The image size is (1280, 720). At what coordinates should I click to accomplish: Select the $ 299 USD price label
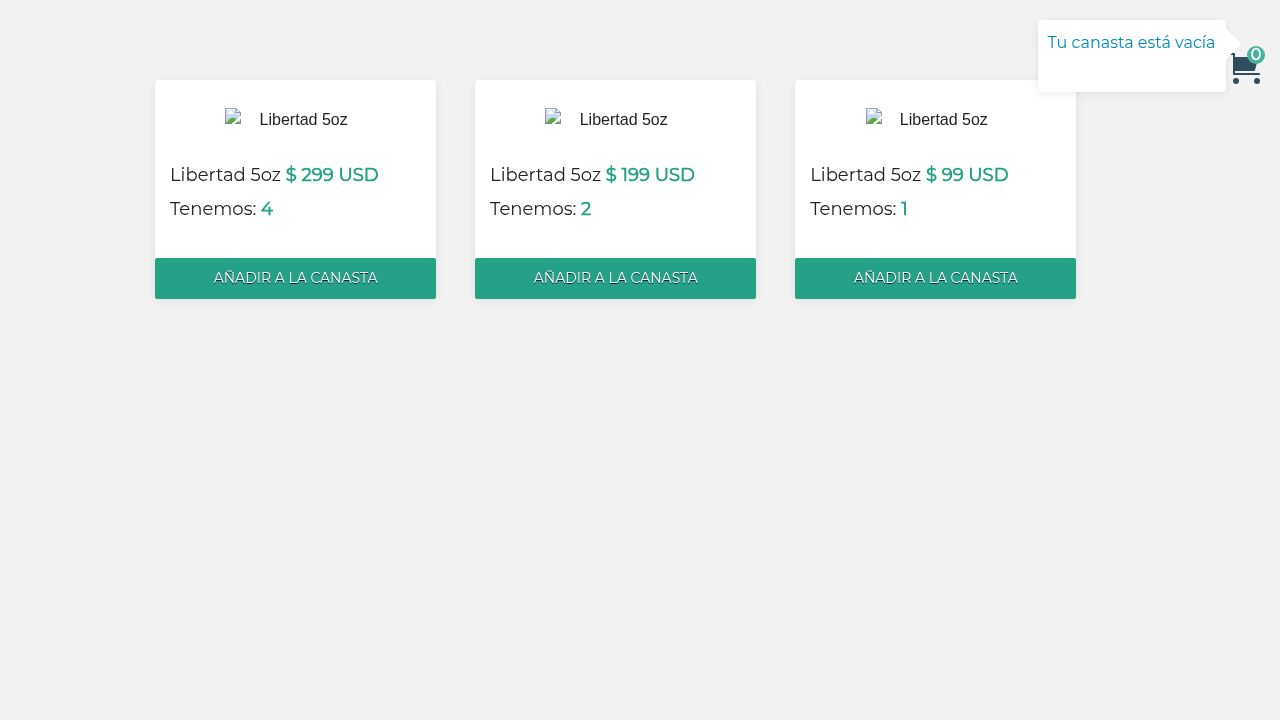pyautogui.click(x=332, y=174)
